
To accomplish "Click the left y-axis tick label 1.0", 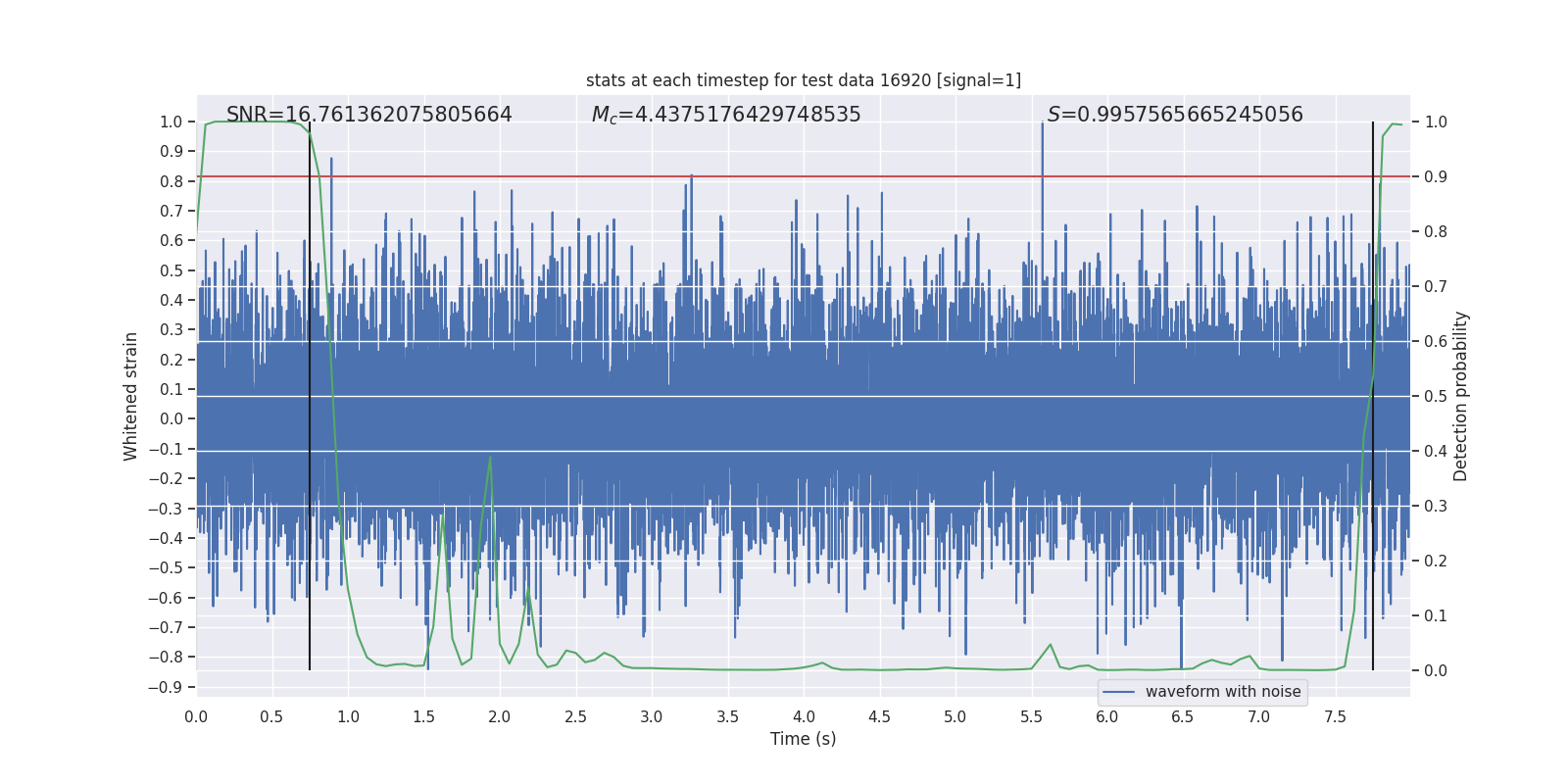I will (171, 122).
